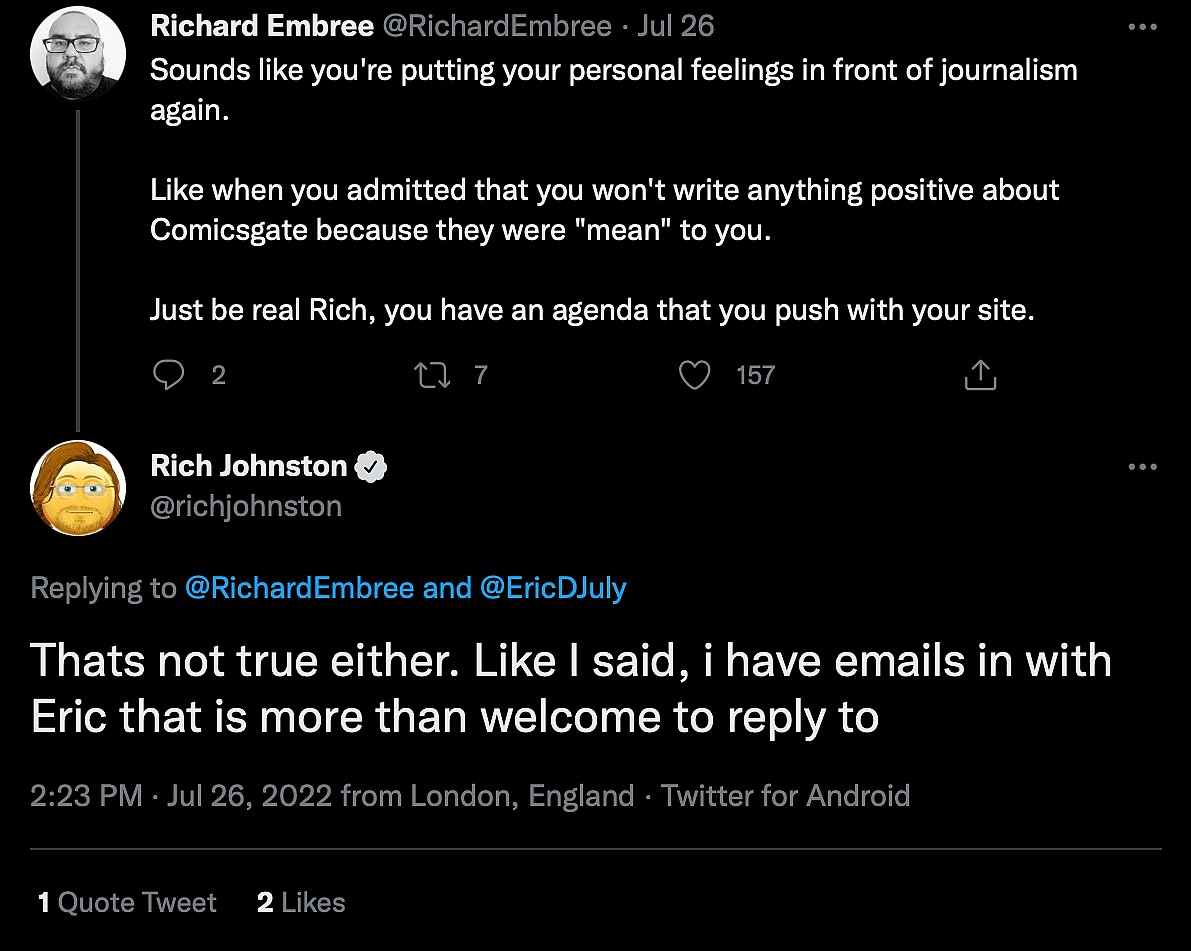The image size is (1191, 951).
Task: Click the share icon on Richard Embree's tweet
Action: pyautogui.click(x=980, y=375)
